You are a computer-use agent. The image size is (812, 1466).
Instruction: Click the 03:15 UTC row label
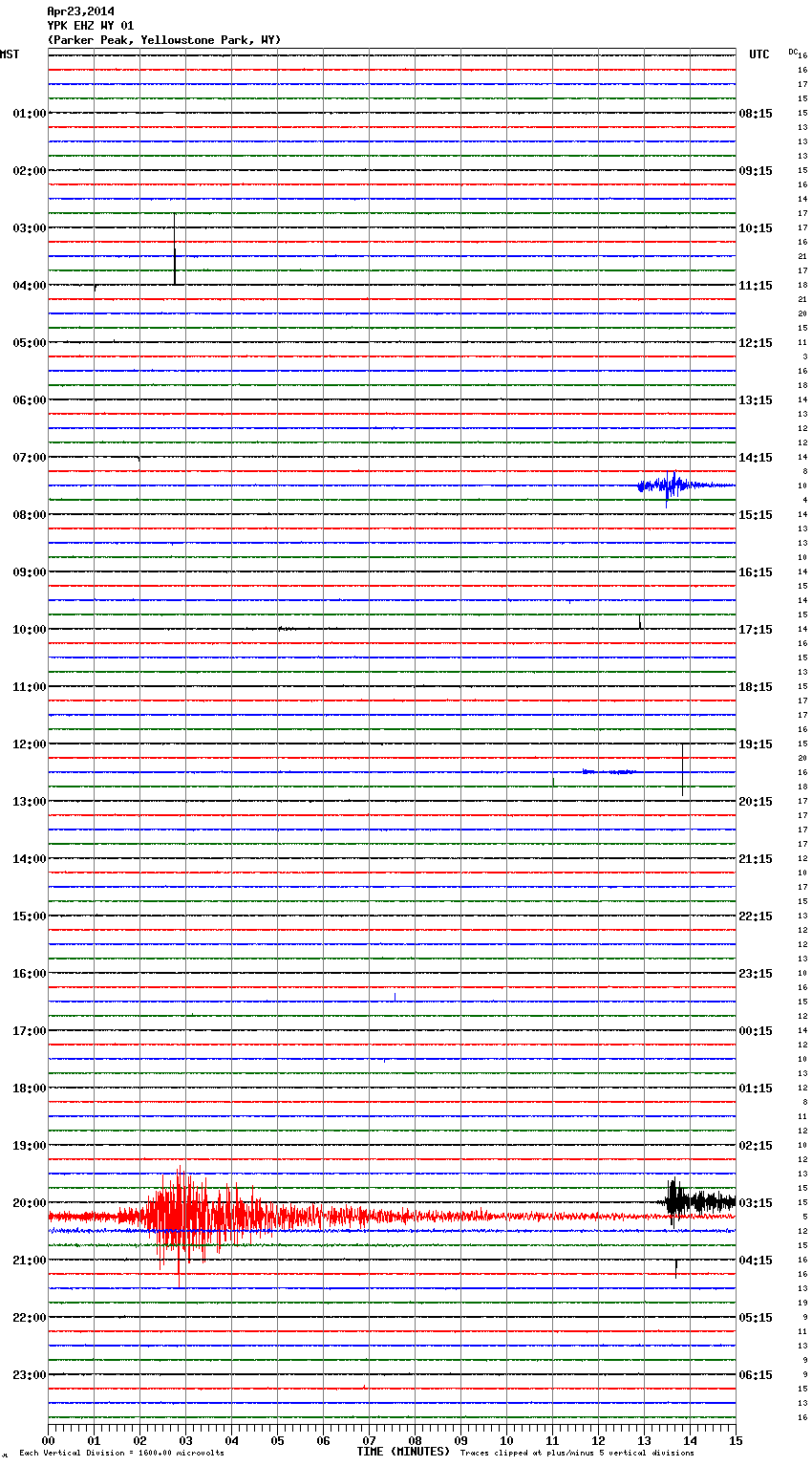756,1203
